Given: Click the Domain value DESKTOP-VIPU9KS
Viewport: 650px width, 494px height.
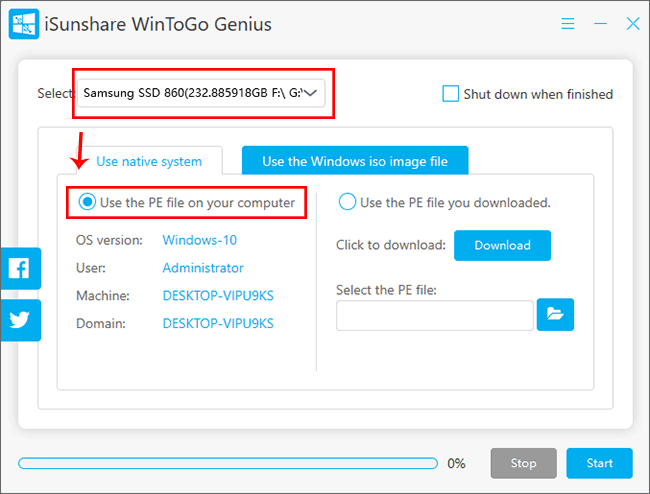Looking at the screenshot, I should click(218, 323).
